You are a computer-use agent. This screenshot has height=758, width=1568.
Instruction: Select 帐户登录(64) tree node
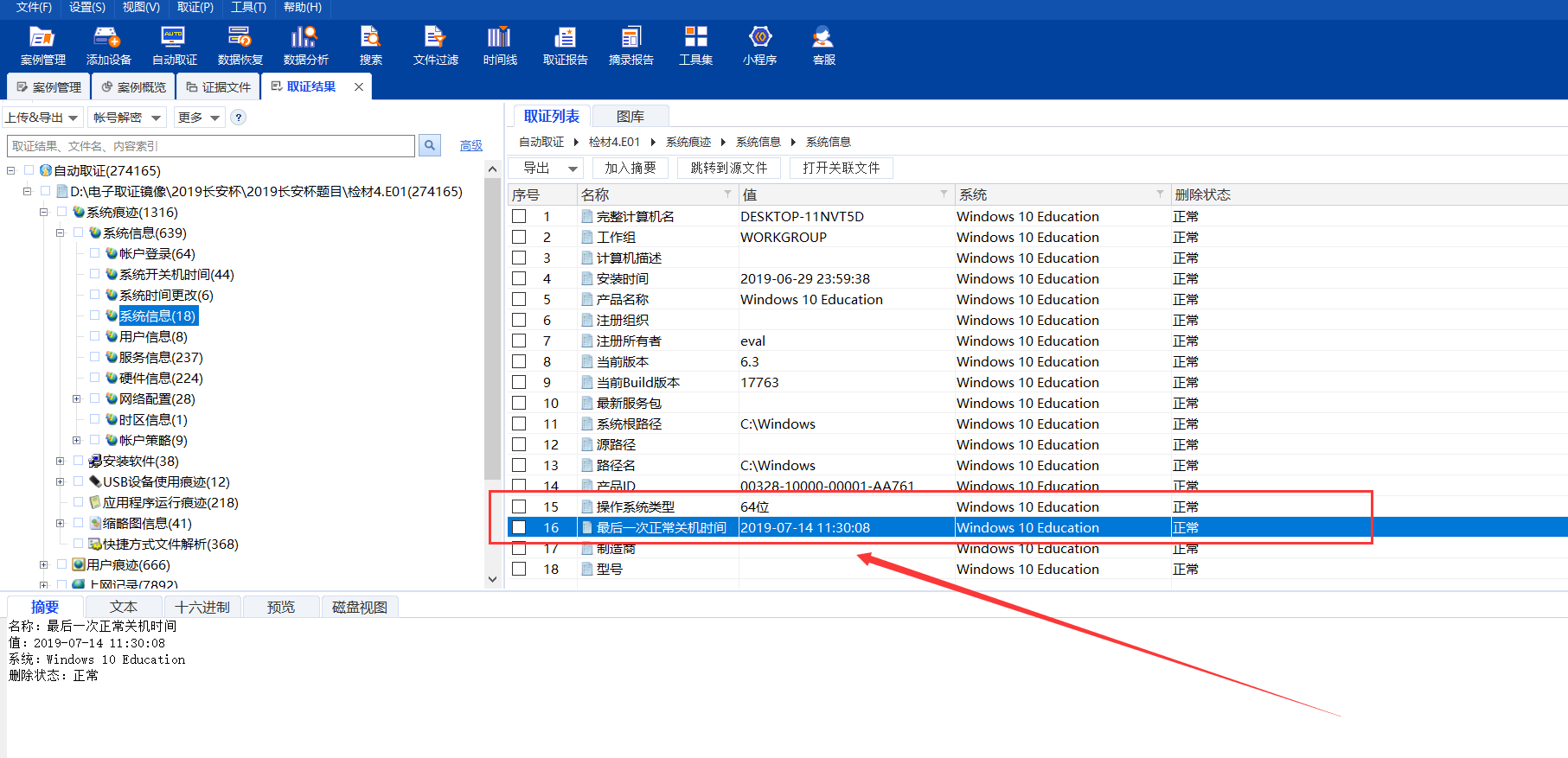point(157,253)
